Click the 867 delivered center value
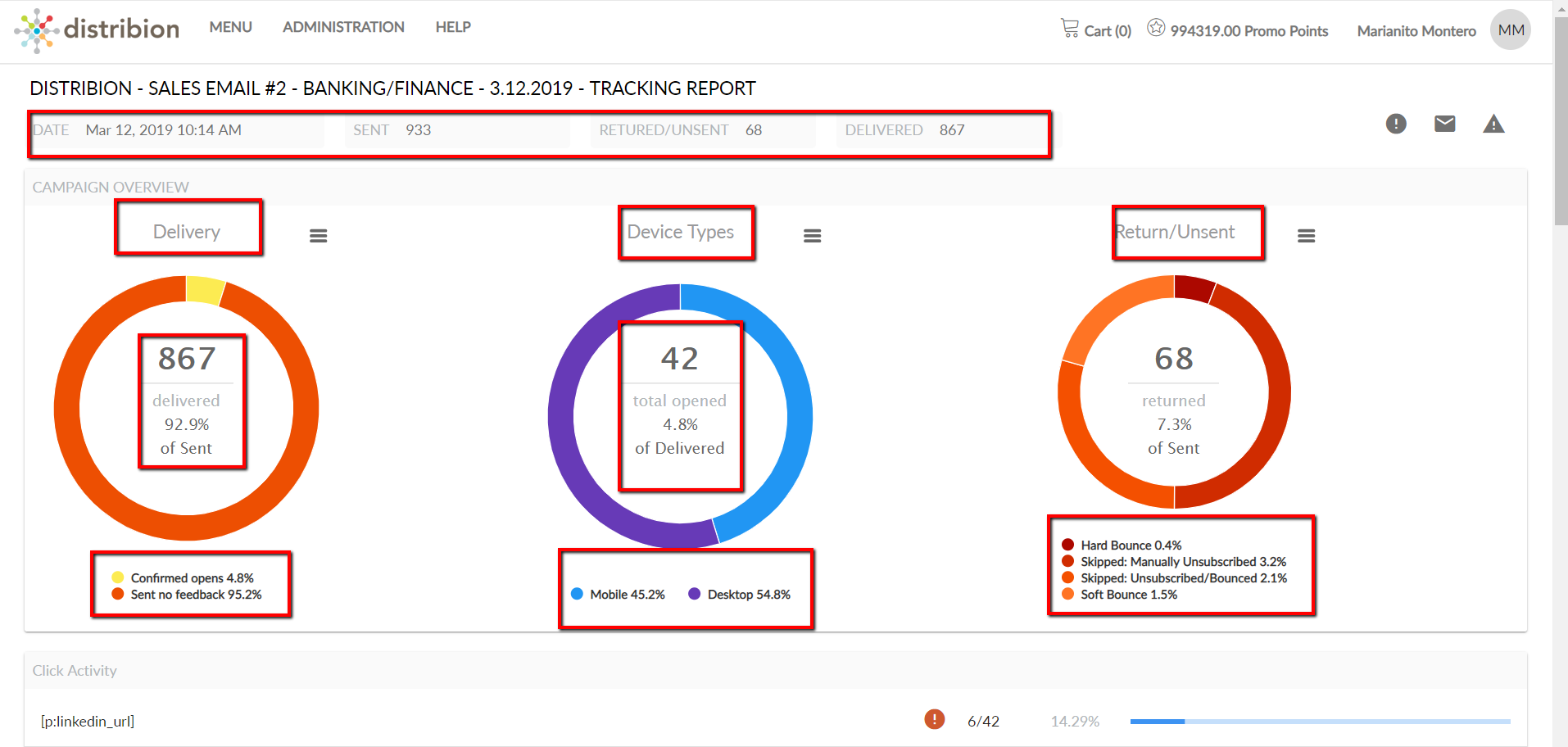Viewport: 1568px width, 747px height. (187, 359)
